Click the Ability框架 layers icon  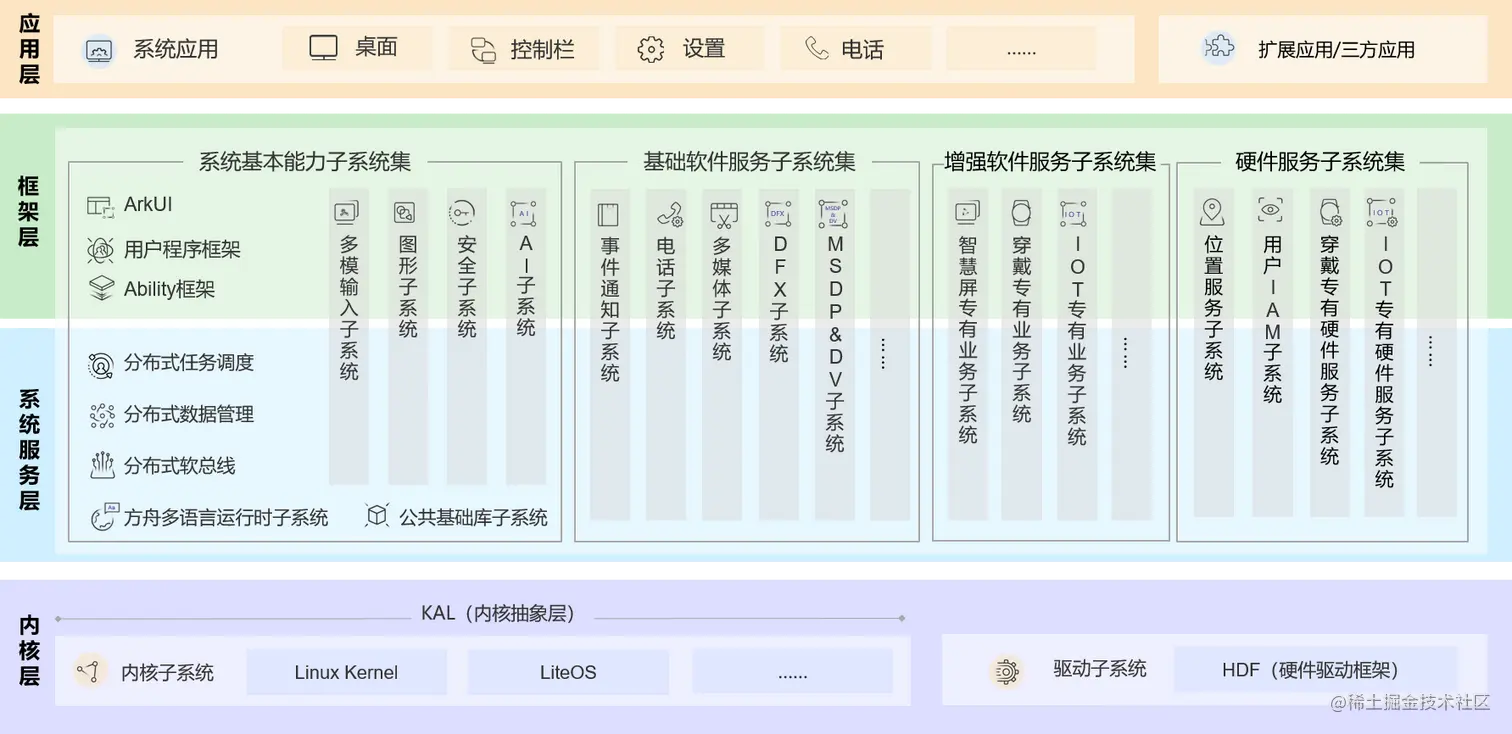(101, 289)
